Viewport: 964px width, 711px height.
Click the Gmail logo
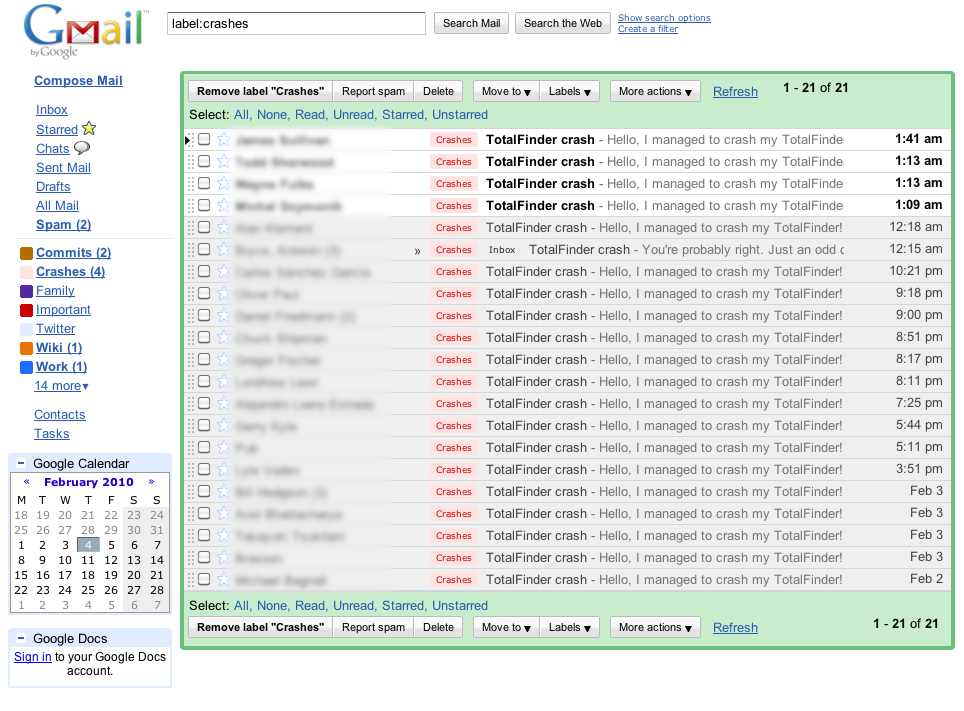[84, 31]
